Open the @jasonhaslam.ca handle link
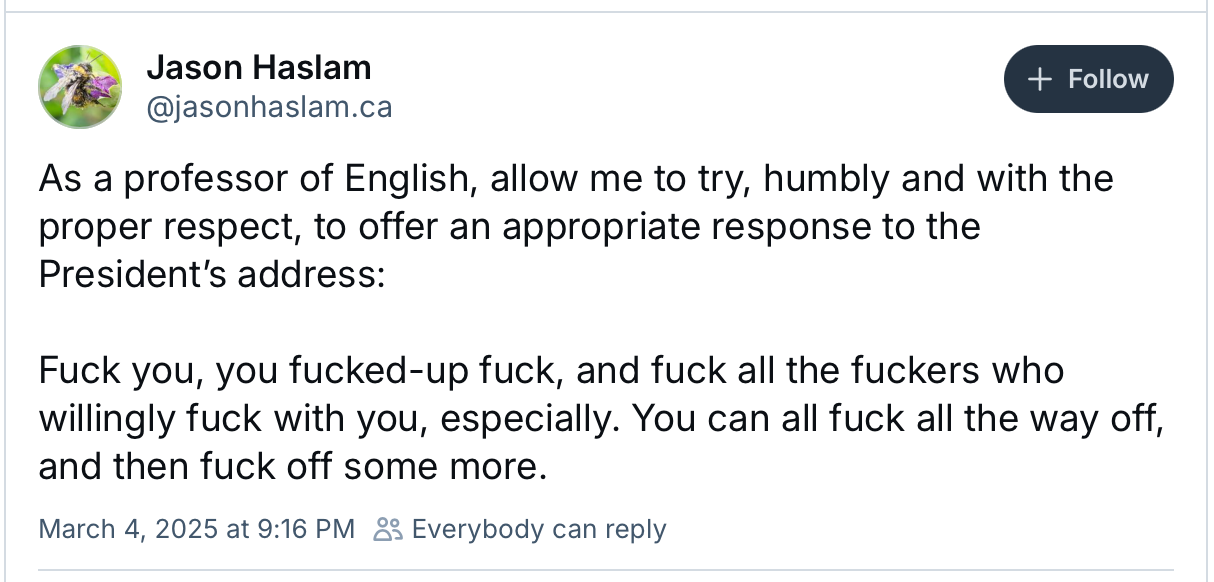Image resolution: width=1214 pixels, height=582 pixels. (x=269, y=106)
